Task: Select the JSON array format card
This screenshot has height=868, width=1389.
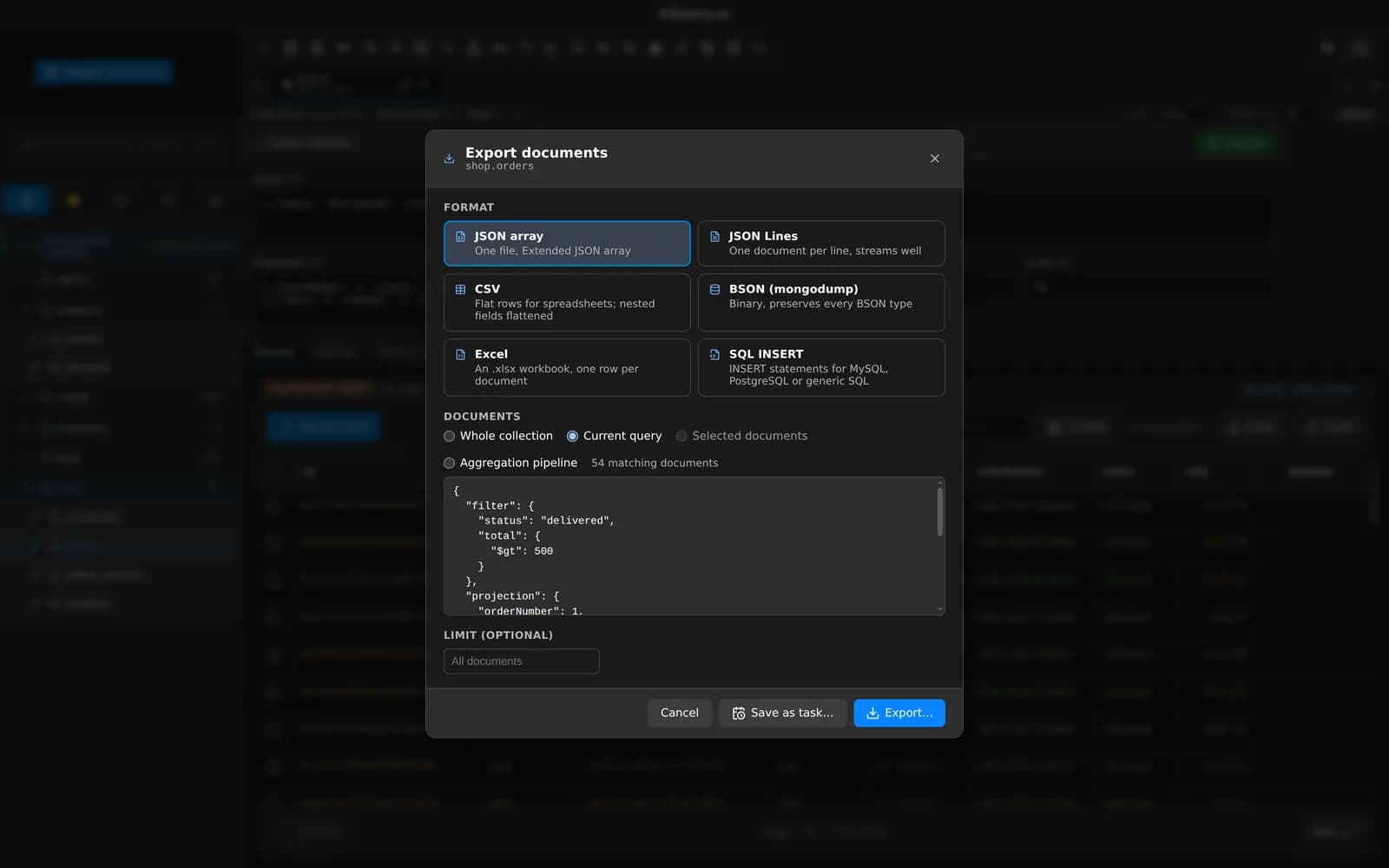Action: point(567,243)
